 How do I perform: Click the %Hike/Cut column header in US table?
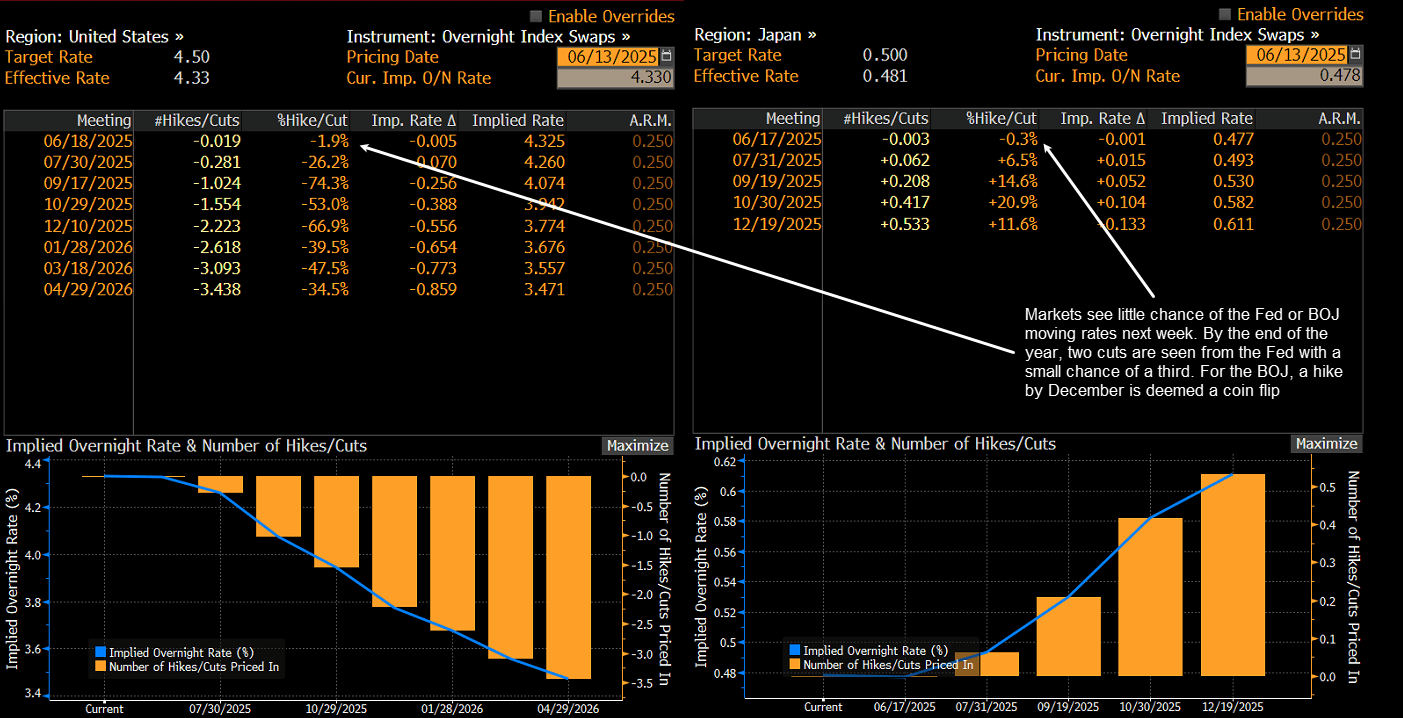coord(312,120)
